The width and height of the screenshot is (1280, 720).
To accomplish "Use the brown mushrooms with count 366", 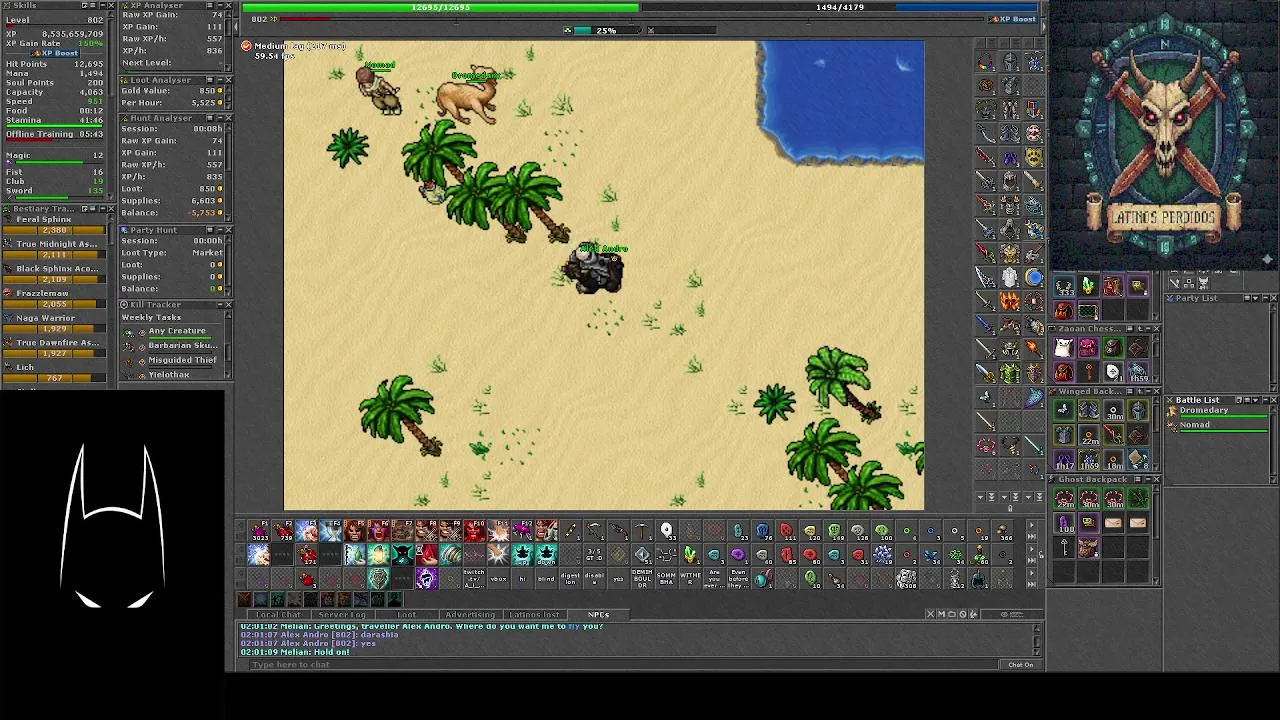I will (1002, 530).
